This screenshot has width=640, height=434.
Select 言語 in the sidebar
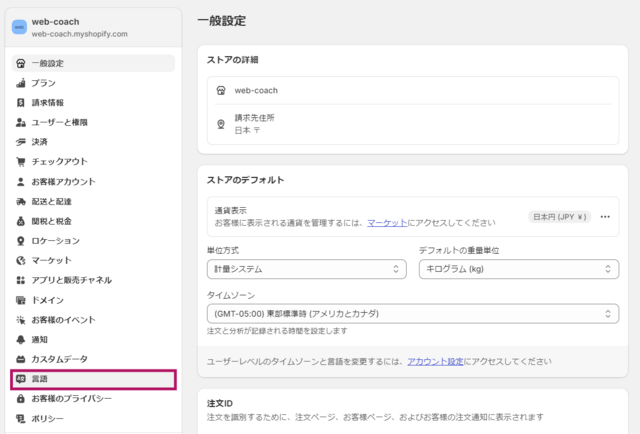(93, 379)
